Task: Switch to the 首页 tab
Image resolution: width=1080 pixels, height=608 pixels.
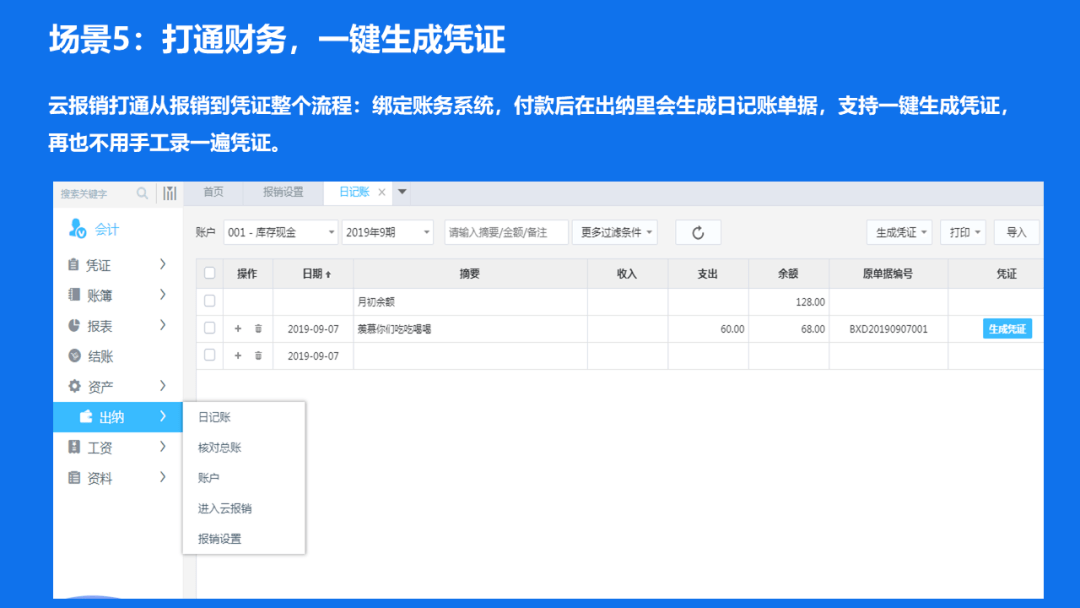Action: (214, 192)
